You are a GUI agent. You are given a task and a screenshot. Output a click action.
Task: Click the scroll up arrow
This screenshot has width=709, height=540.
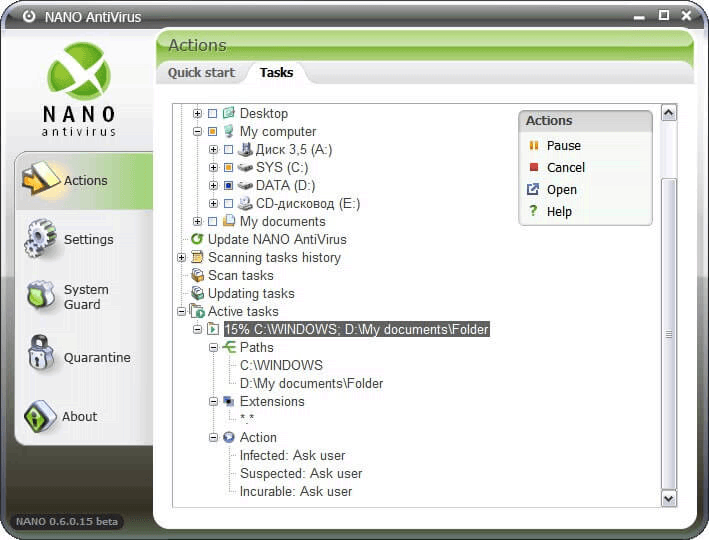click(669, 113)
